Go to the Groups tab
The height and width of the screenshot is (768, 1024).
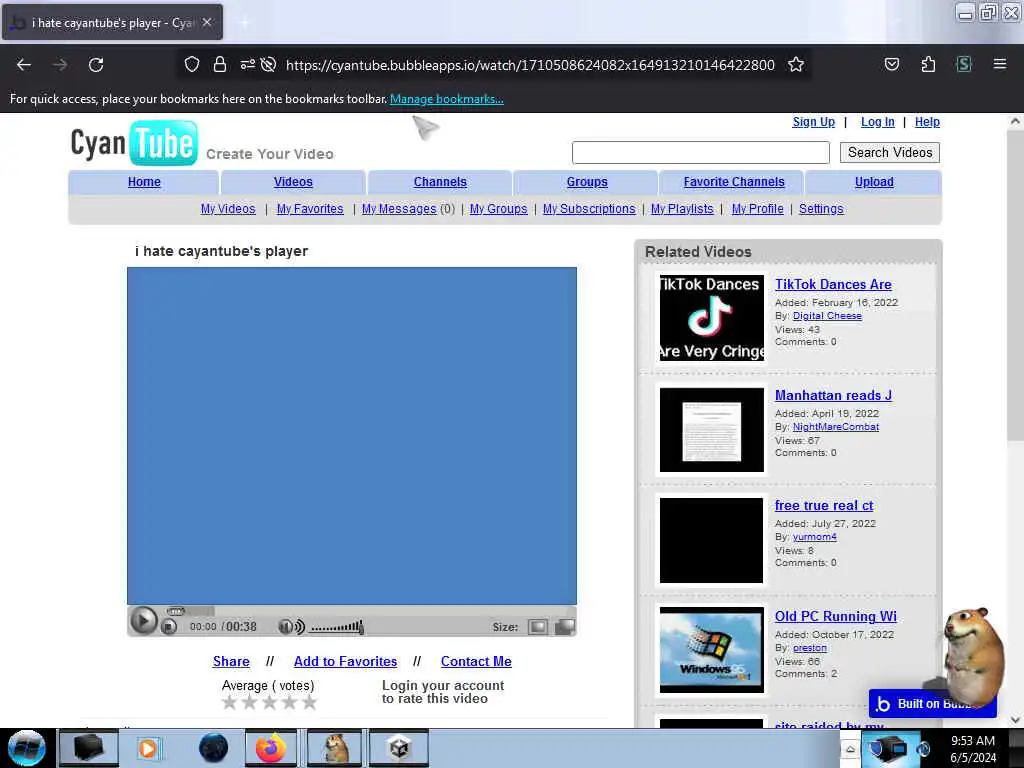587,182
